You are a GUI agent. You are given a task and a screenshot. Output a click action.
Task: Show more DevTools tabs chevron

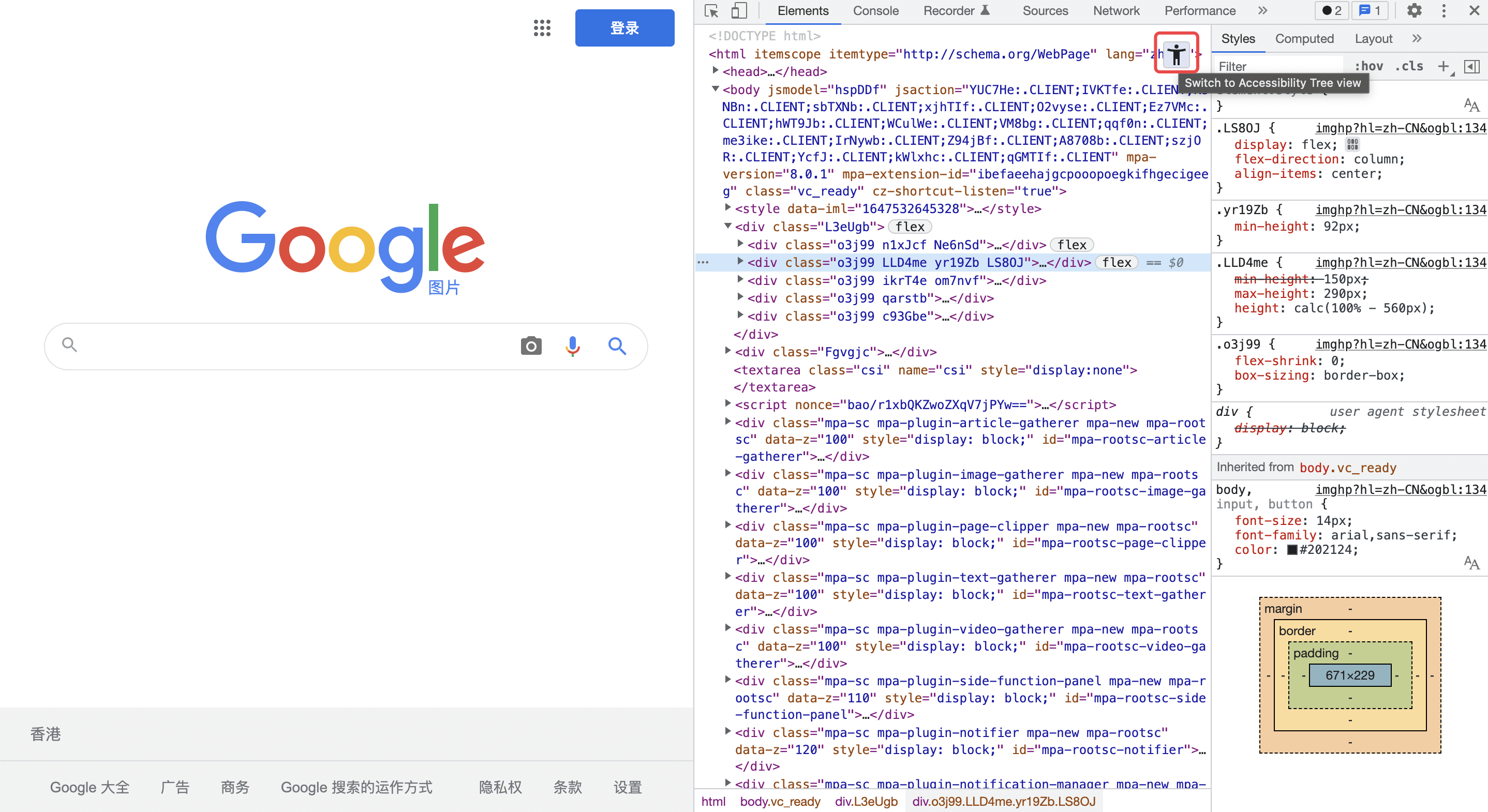click(1262, 11)
